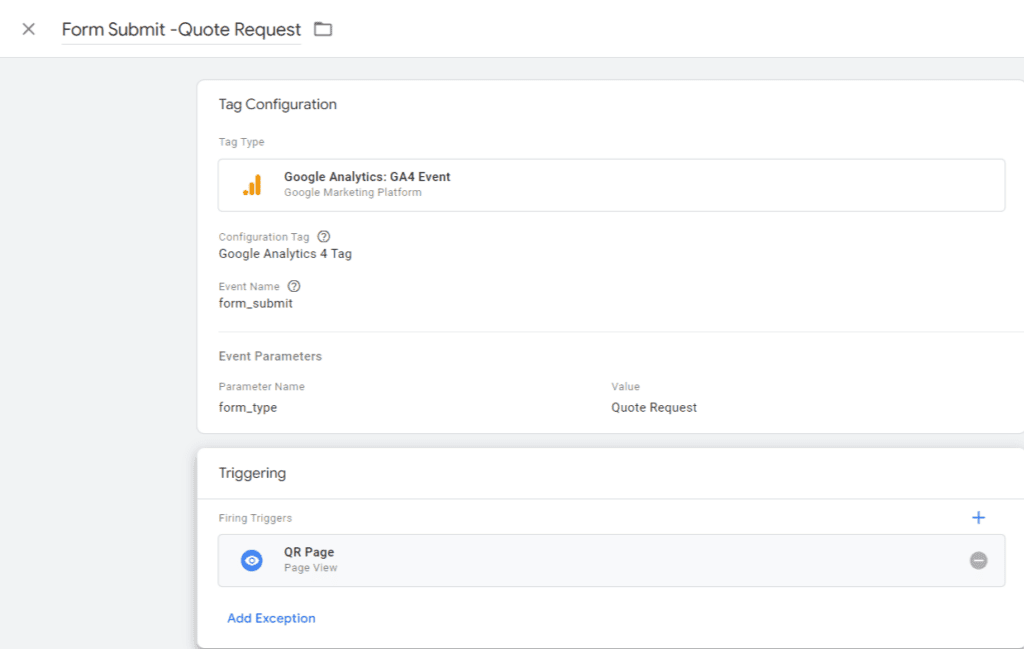Click the Event Parameters label
This screenshot has height=649, width=1024.
coord(270,356)
